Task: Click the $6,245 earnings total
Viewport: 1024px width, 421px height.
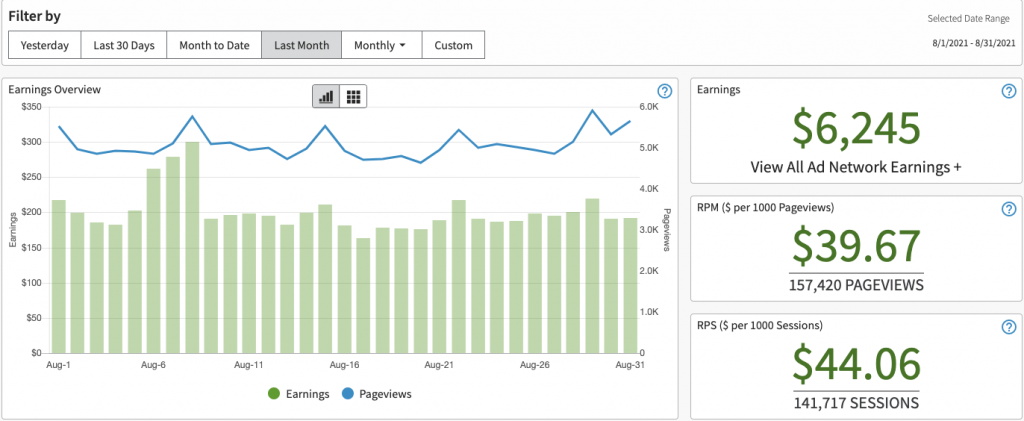Action: (856, 129)
